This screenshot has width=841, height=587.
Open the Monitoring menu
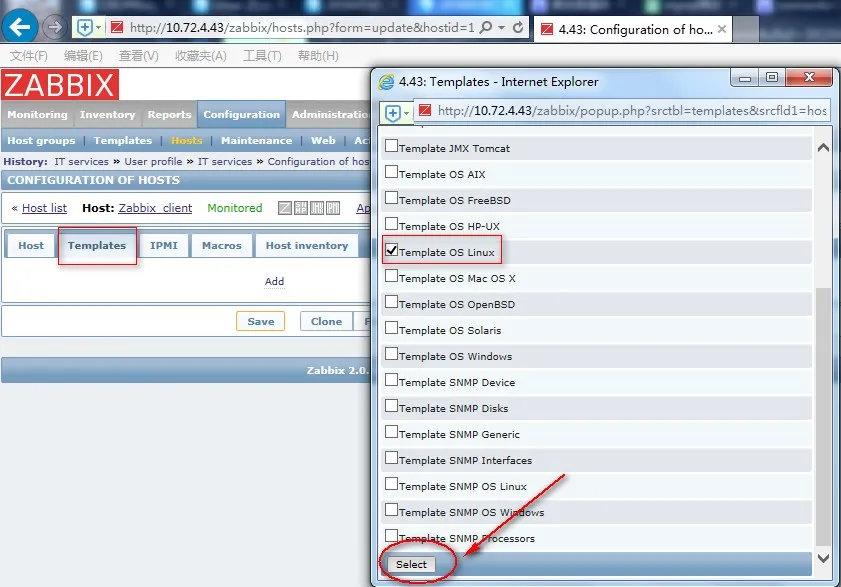tap(38, 114)
